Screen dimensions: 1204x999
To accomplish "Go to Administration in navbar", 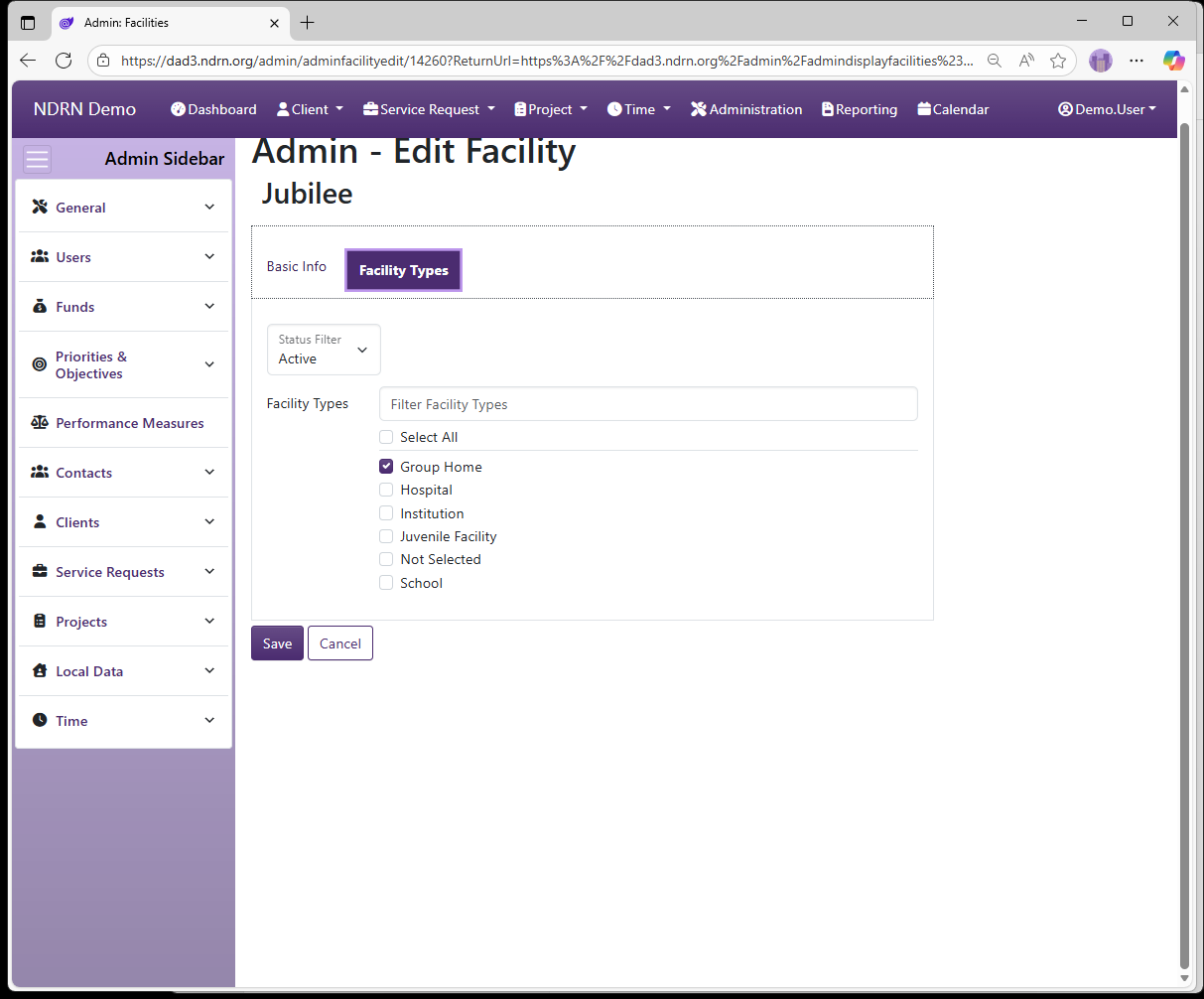I will coord(746,109).
